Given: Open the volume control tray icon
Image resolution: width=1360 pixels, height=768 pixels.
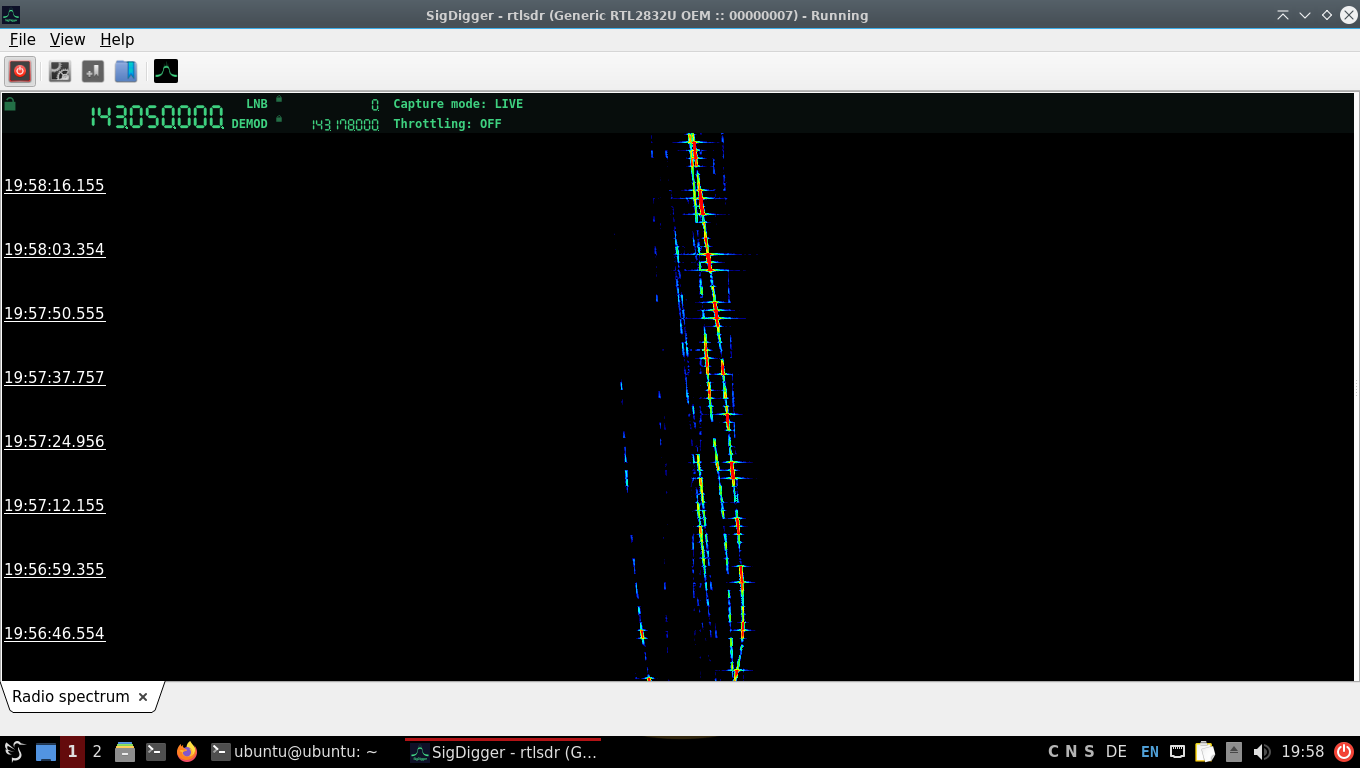Looking at the screenshot, I should click(x=1262, y=752).
